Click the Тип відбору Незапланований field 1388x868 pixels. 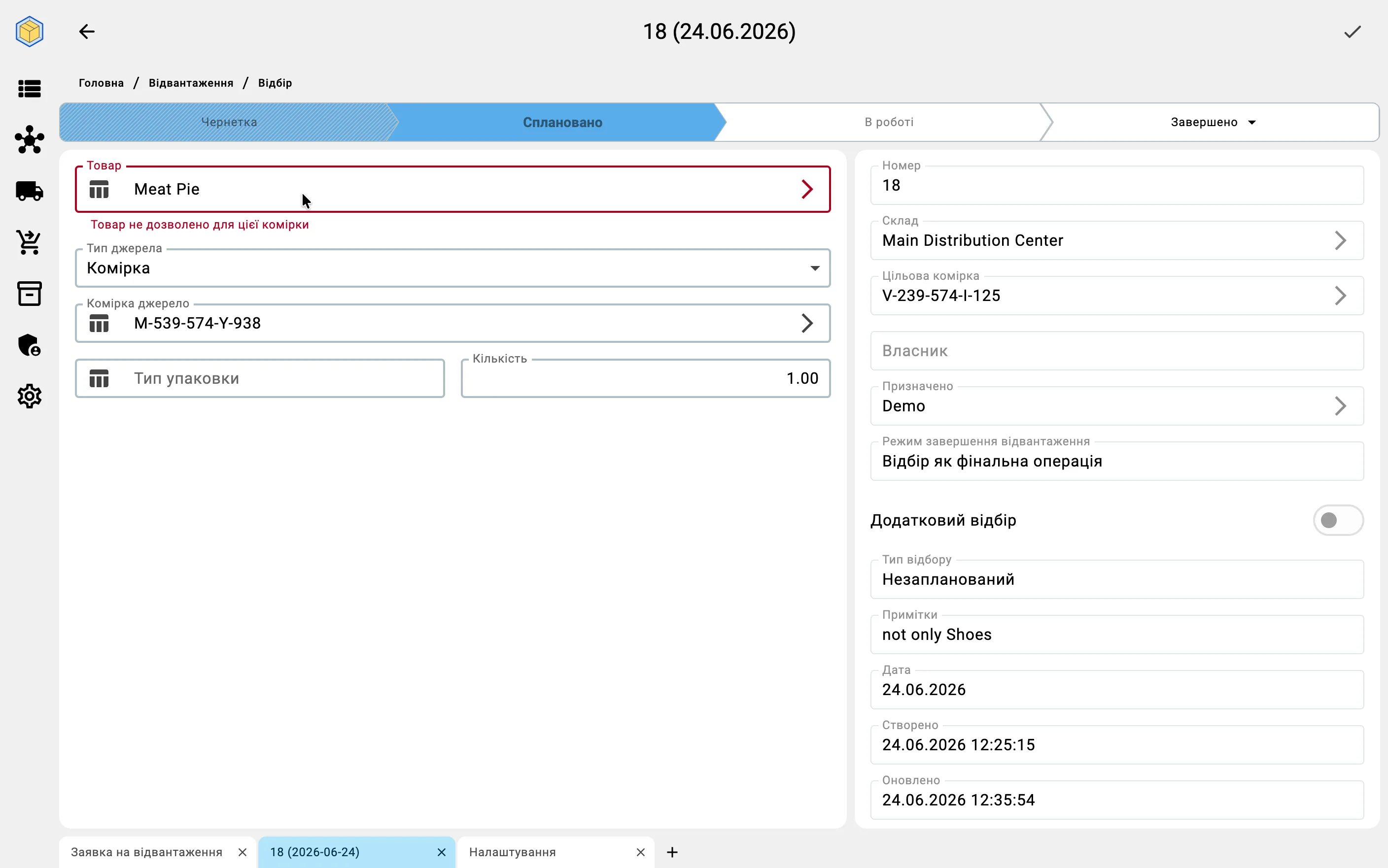click(1116, 579)
